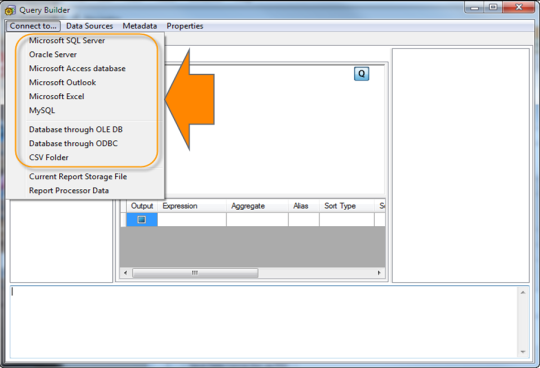Image resolution: width=540 pixels, height=368 pixels.
Task: Click the empty Alias cell in first row
Action: pyautogui.click(x=304, y=220)
